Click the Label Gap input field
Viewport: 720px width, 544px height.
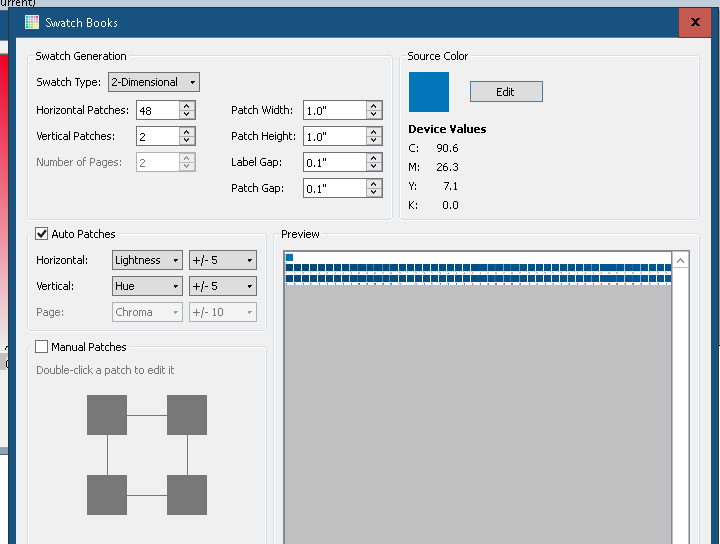[335, 163]
